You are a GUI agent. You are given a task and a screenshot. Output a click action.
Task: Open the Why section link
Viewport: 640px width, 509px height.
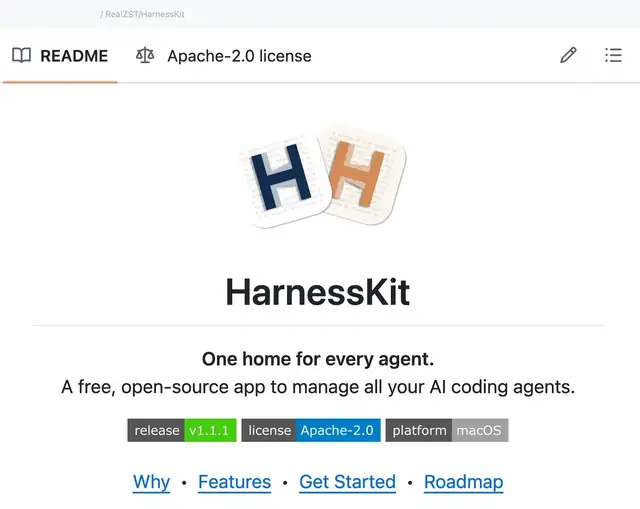pos(151,482)
